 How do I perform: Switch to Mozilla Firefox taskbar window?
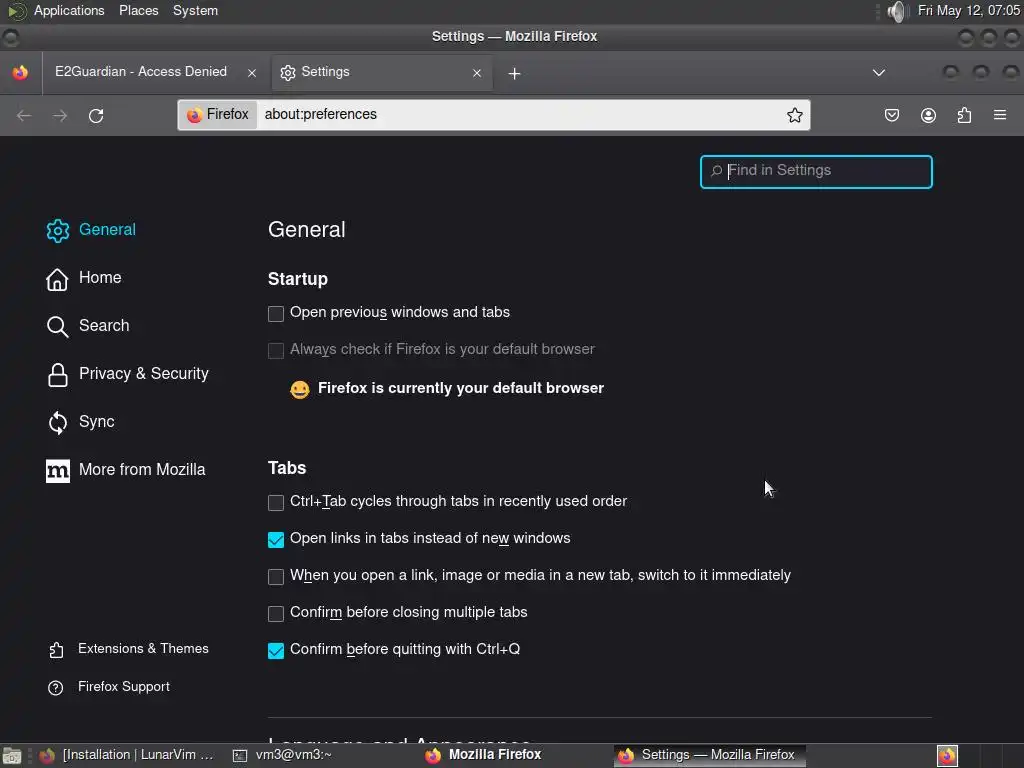tap(483, 755)
